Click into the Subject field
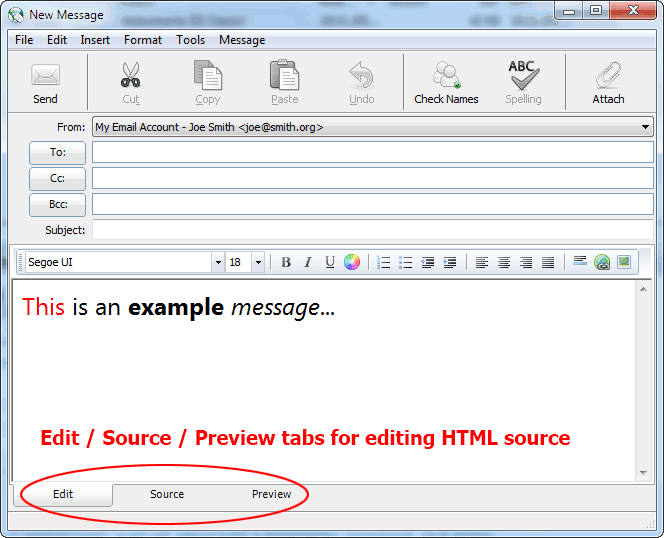 (373, 230)
